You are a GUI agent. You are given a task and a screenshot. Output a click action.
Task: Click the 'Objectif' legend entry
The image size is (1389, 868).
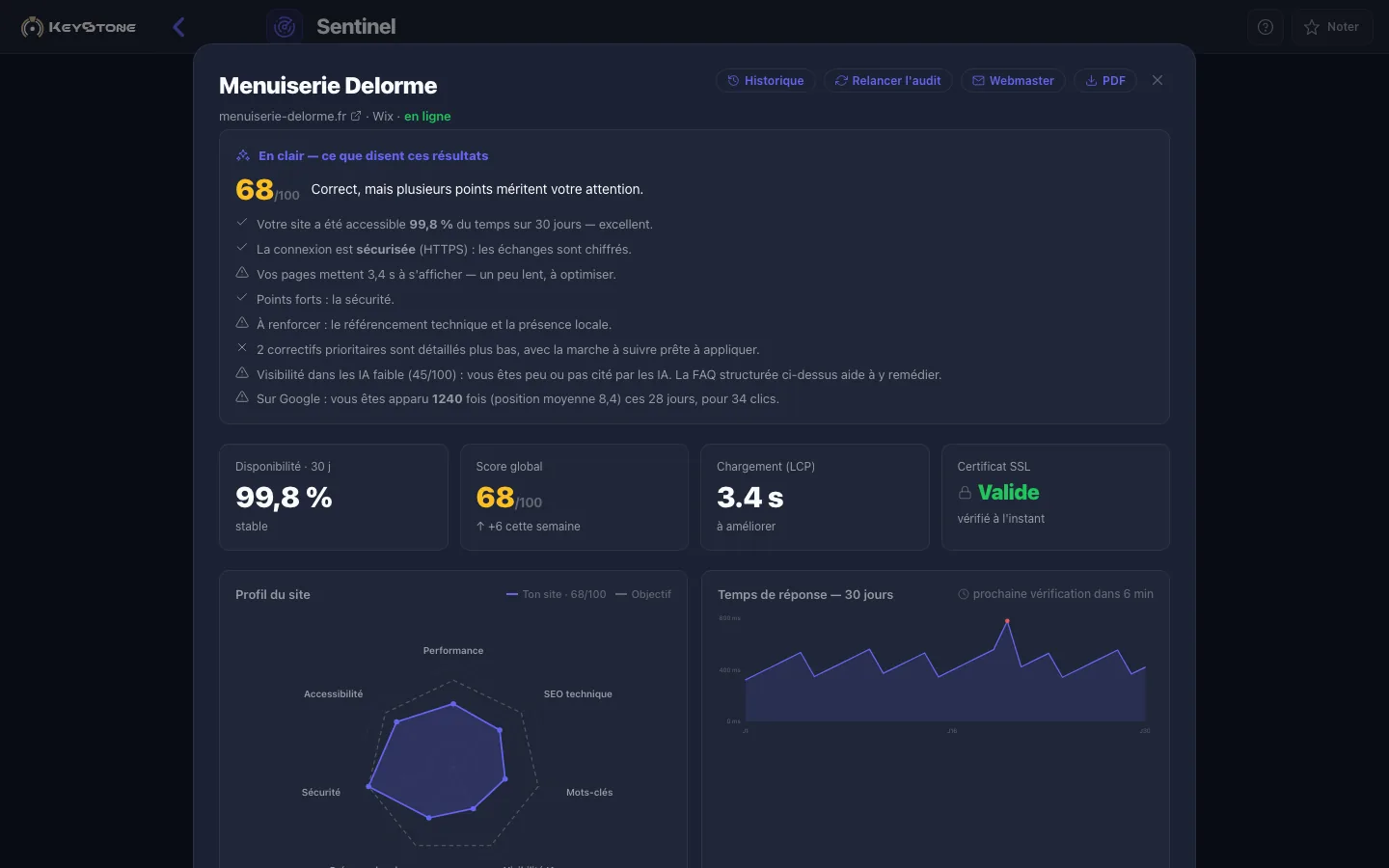[x=643, y=594]
